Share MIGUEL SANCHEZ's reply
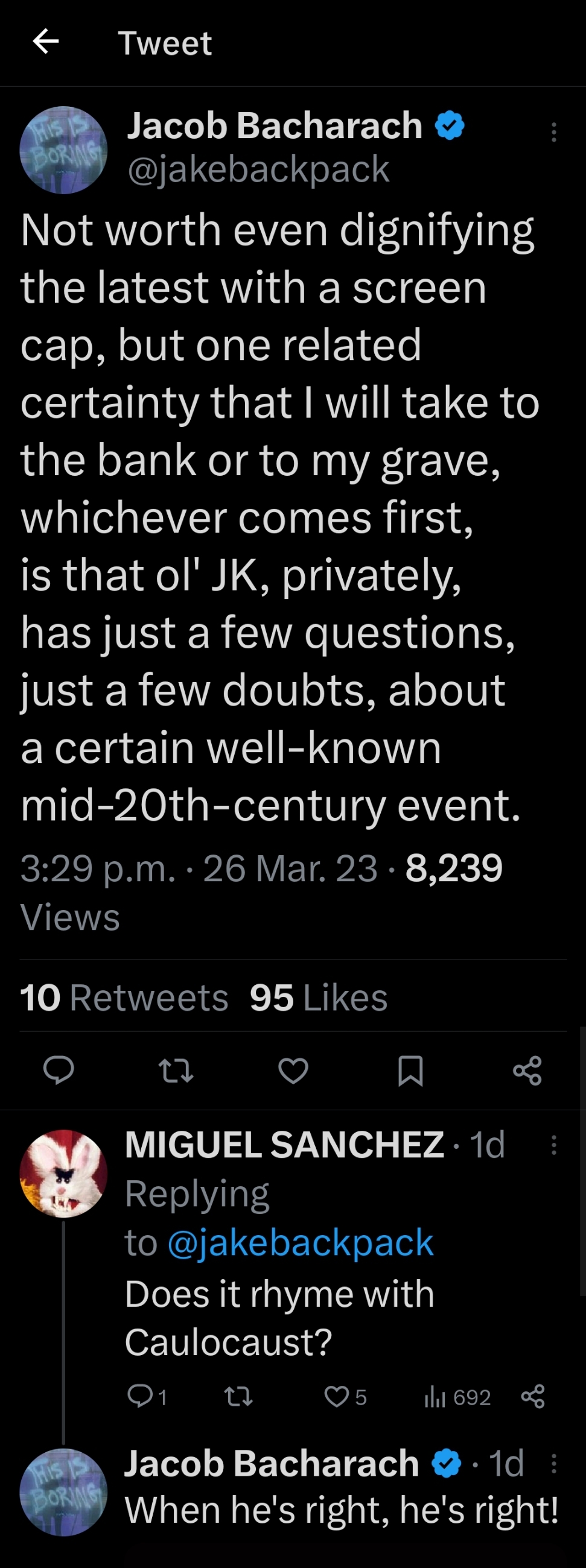Screen dimensions: 586x1568 point(533,1396)
